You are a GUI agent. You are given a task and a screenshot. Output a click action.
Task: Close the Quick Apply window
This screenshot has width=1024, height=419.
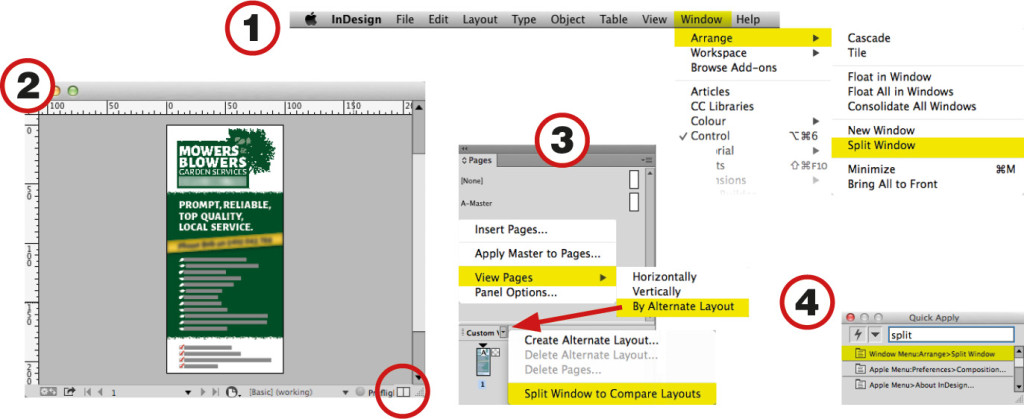coord(850,317)
